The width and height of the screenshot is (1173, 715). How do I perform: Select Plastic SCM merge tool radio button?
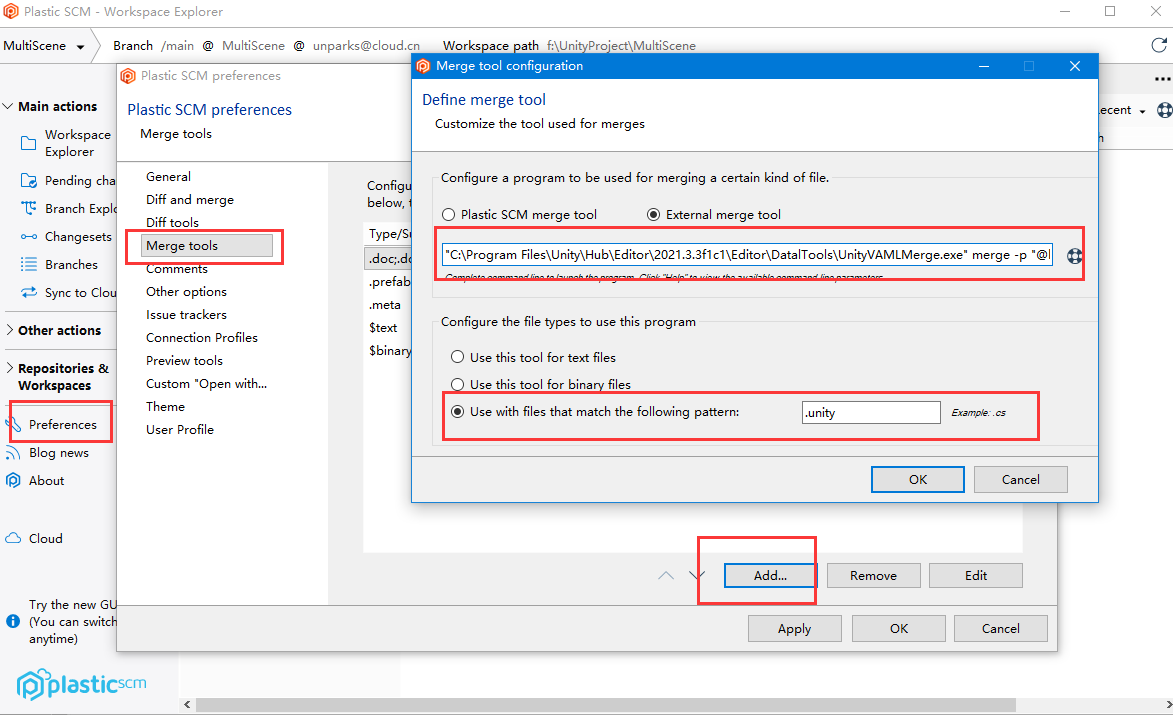448,215
